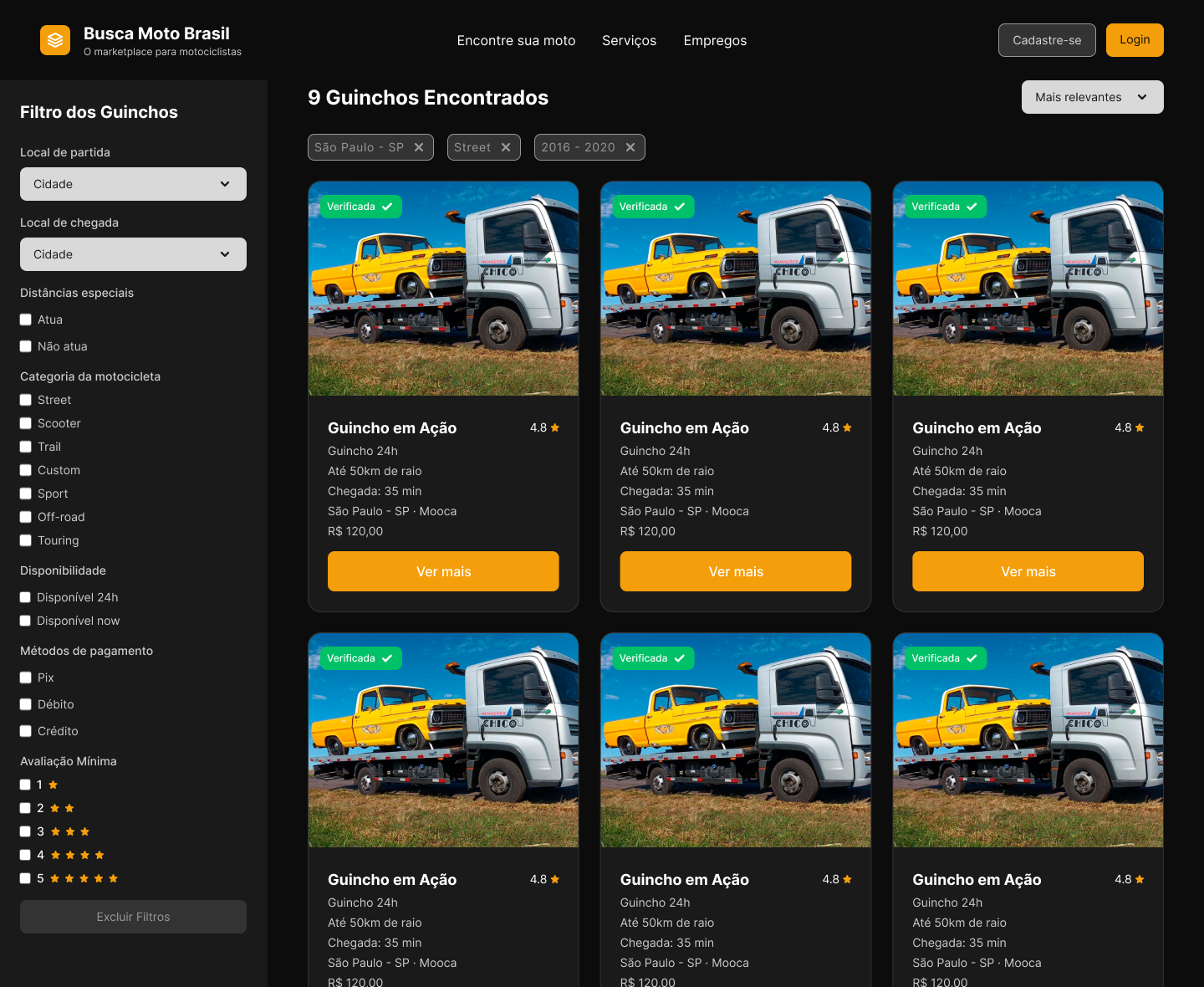Open the bottom-right tow truck photo
The width and height of the screenshot is (1204, 987).
1028,740
